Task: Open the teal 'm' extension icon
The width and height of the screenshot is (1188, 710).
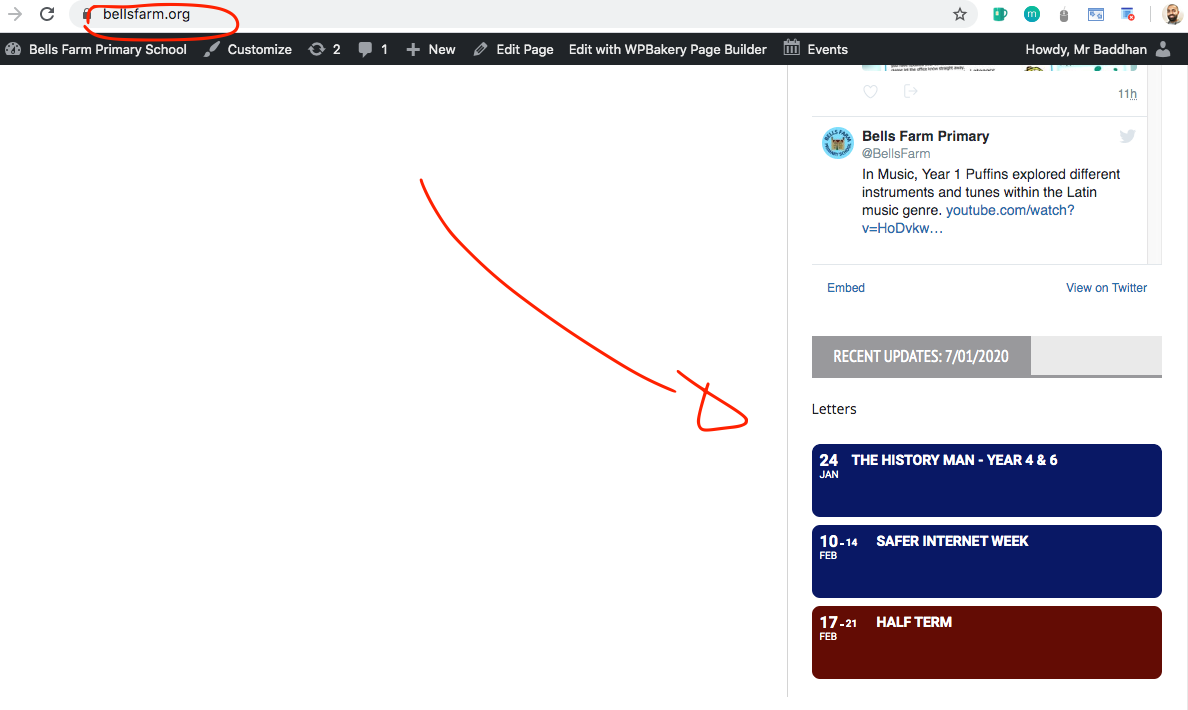Action: (x=1031, y=15)
